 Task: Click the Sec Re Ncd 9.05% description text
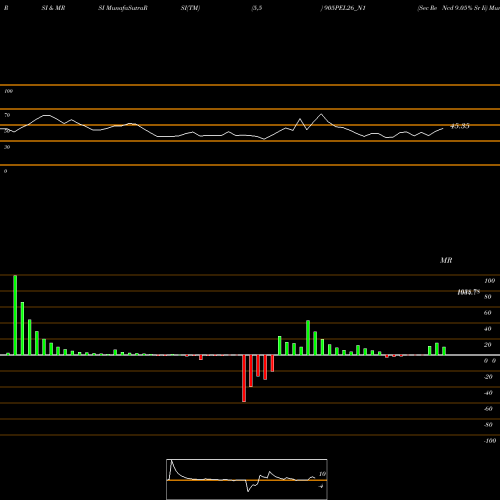pyautogui.click(x=458, y=8)
